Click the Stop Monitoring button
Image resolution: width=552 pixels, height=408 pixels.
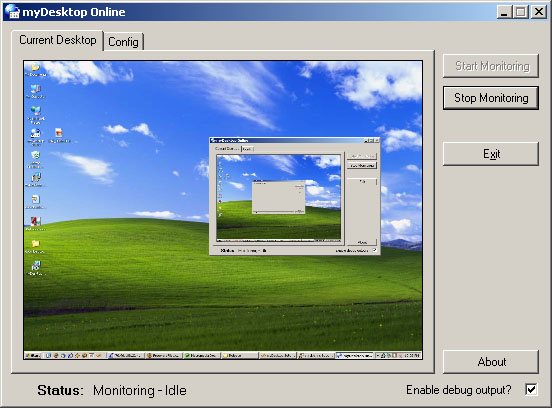click(491, 98)
